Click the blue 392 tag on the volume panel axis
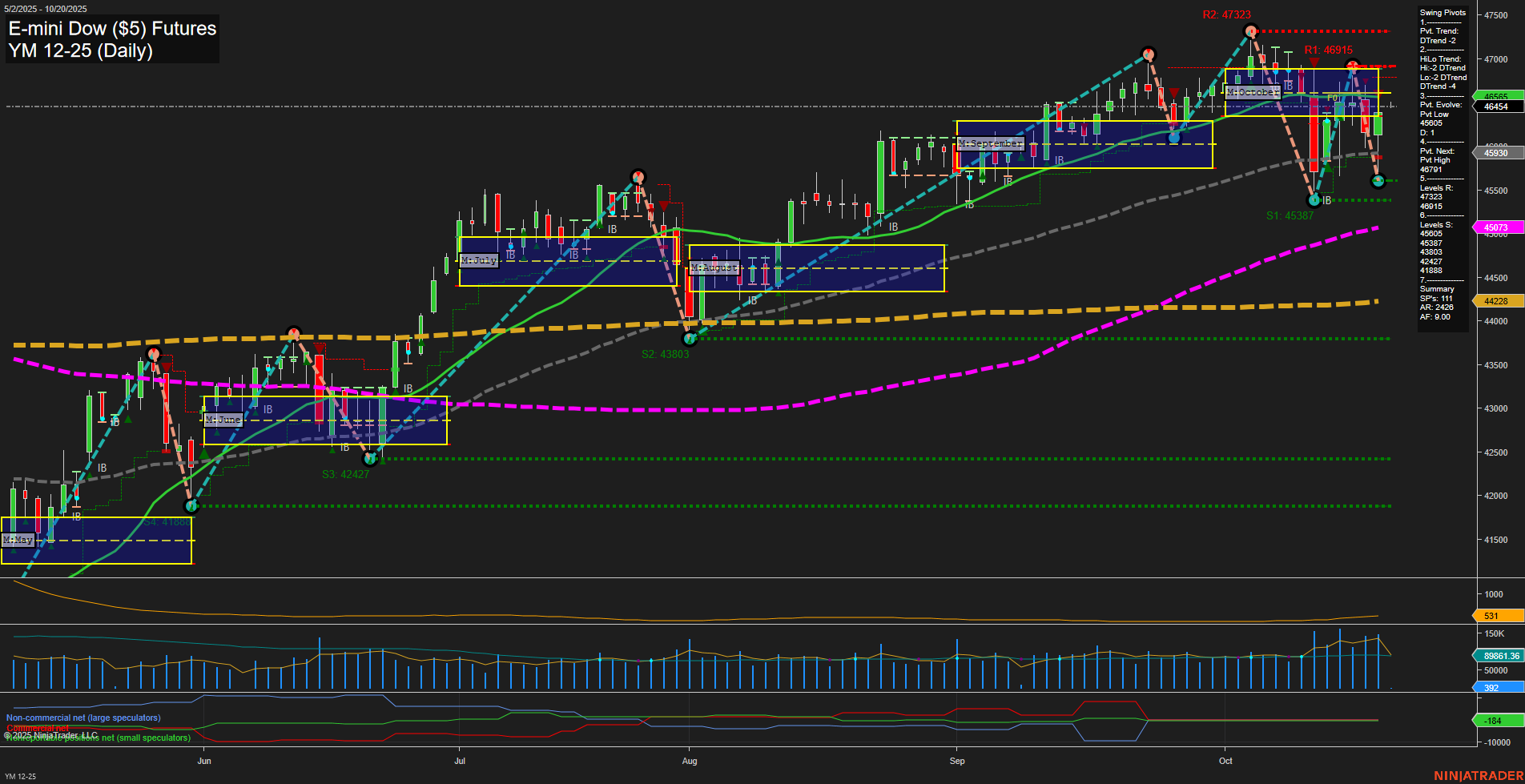The width and height of the screenshot is (1525, 784). pyautogui.click(x=1495, y=688)
